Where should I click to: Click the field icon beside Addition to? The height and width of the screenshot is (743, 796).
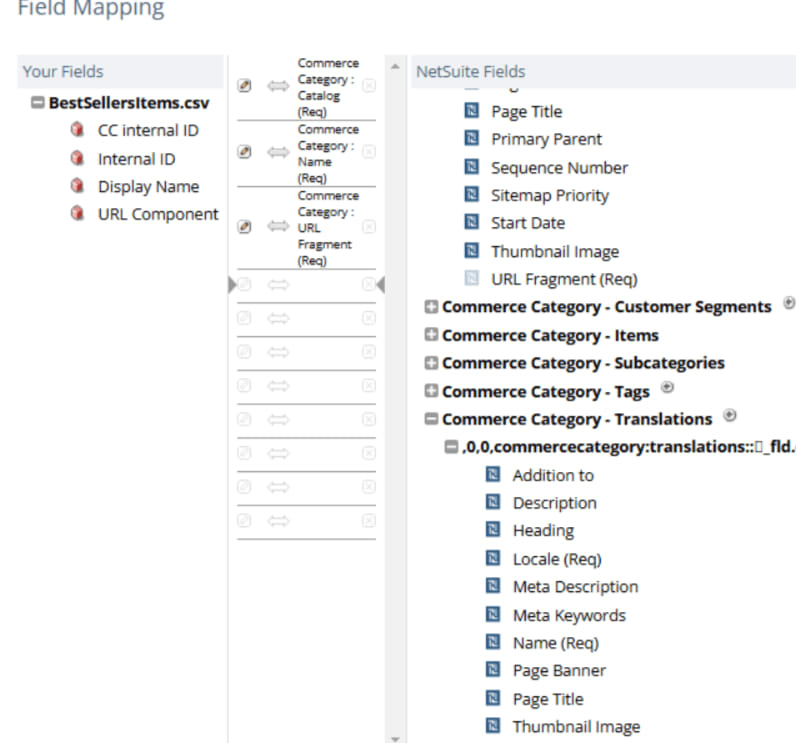click(x=493, y=475)
